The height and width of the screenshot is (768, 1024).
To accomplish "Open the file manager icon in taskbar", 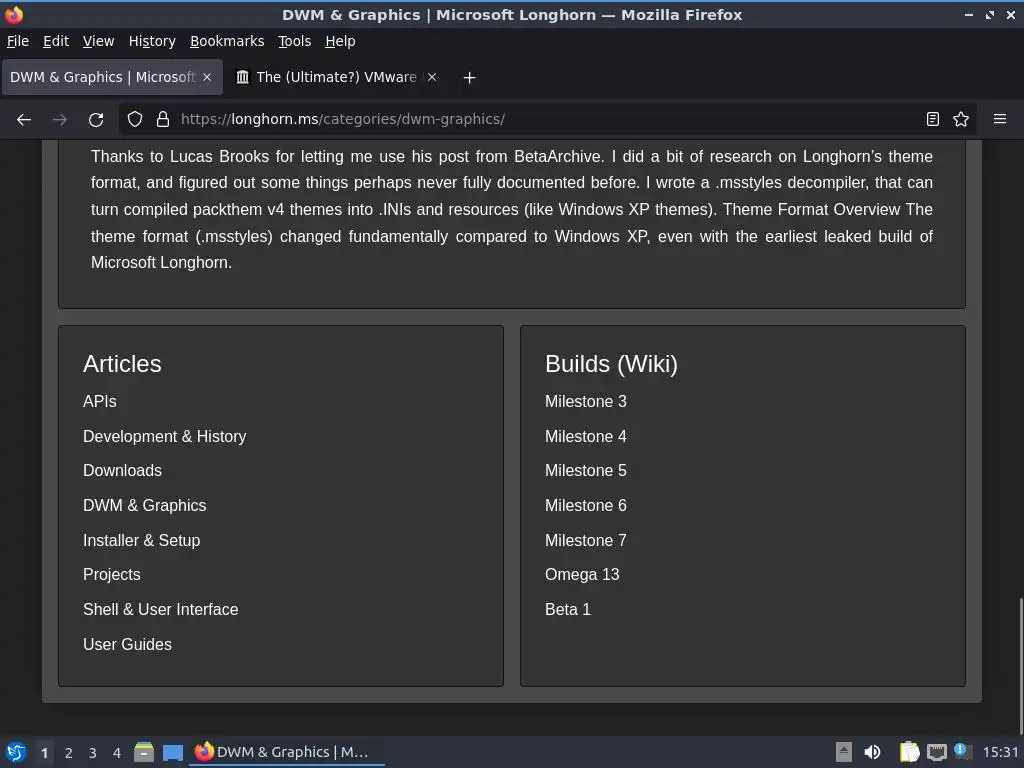I will pyautogui.click(x=144, y=752).
